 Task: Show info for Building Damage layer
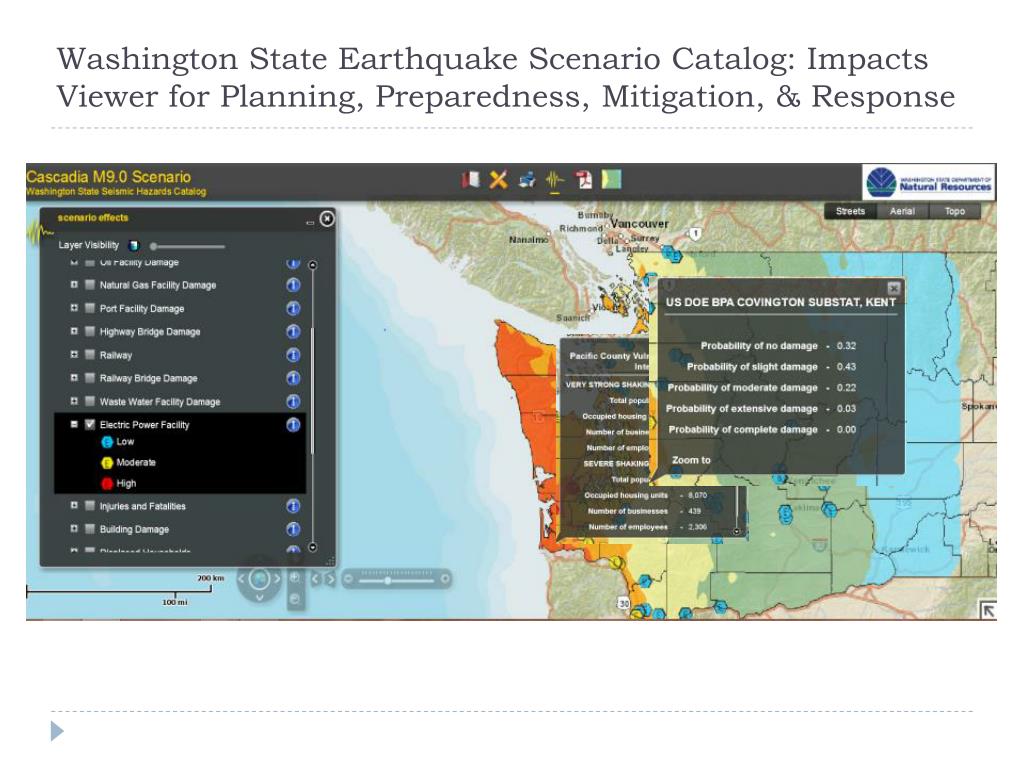[293, 529]
